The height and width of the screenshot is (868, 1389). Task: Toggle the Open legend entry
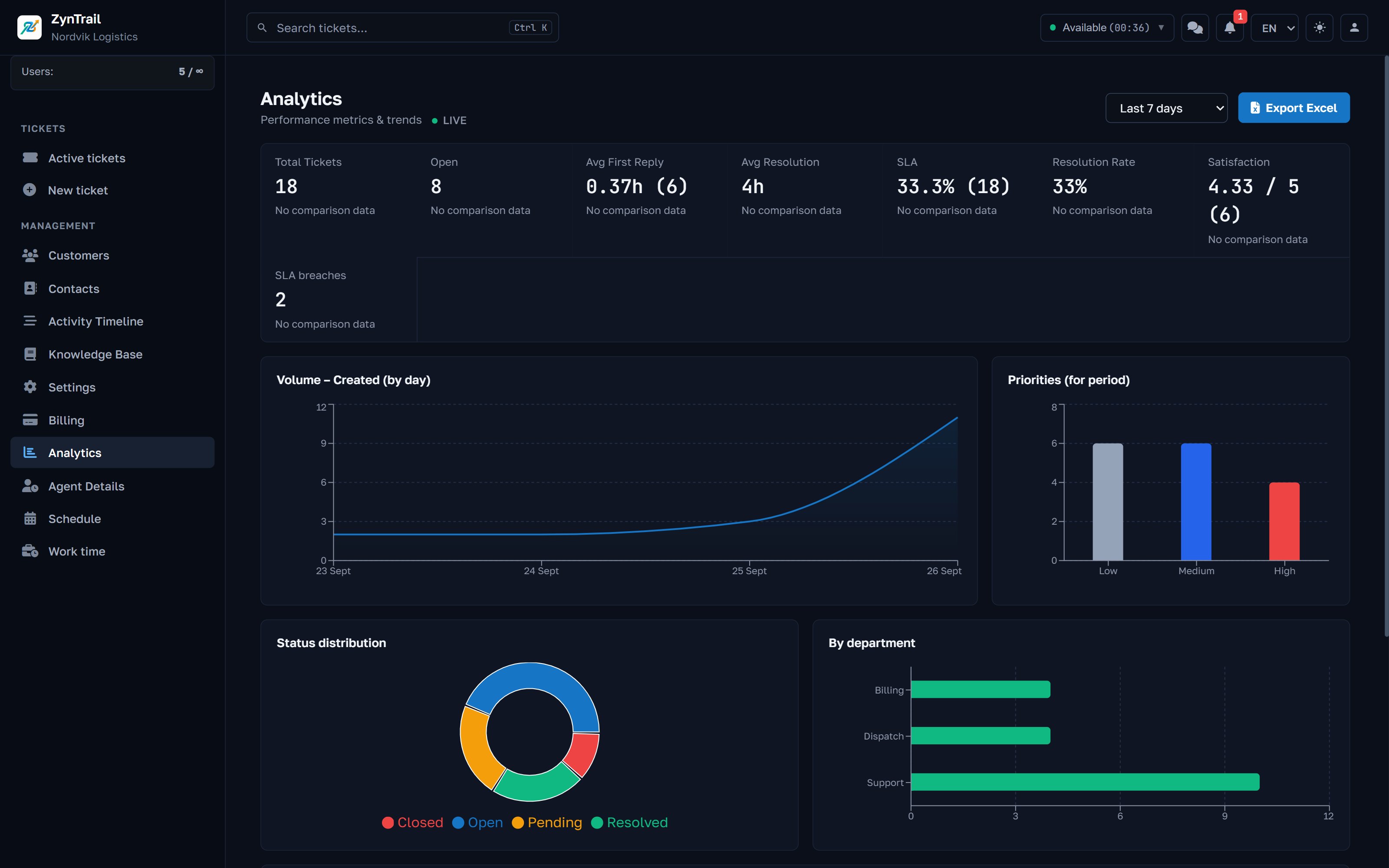(477, 822)
